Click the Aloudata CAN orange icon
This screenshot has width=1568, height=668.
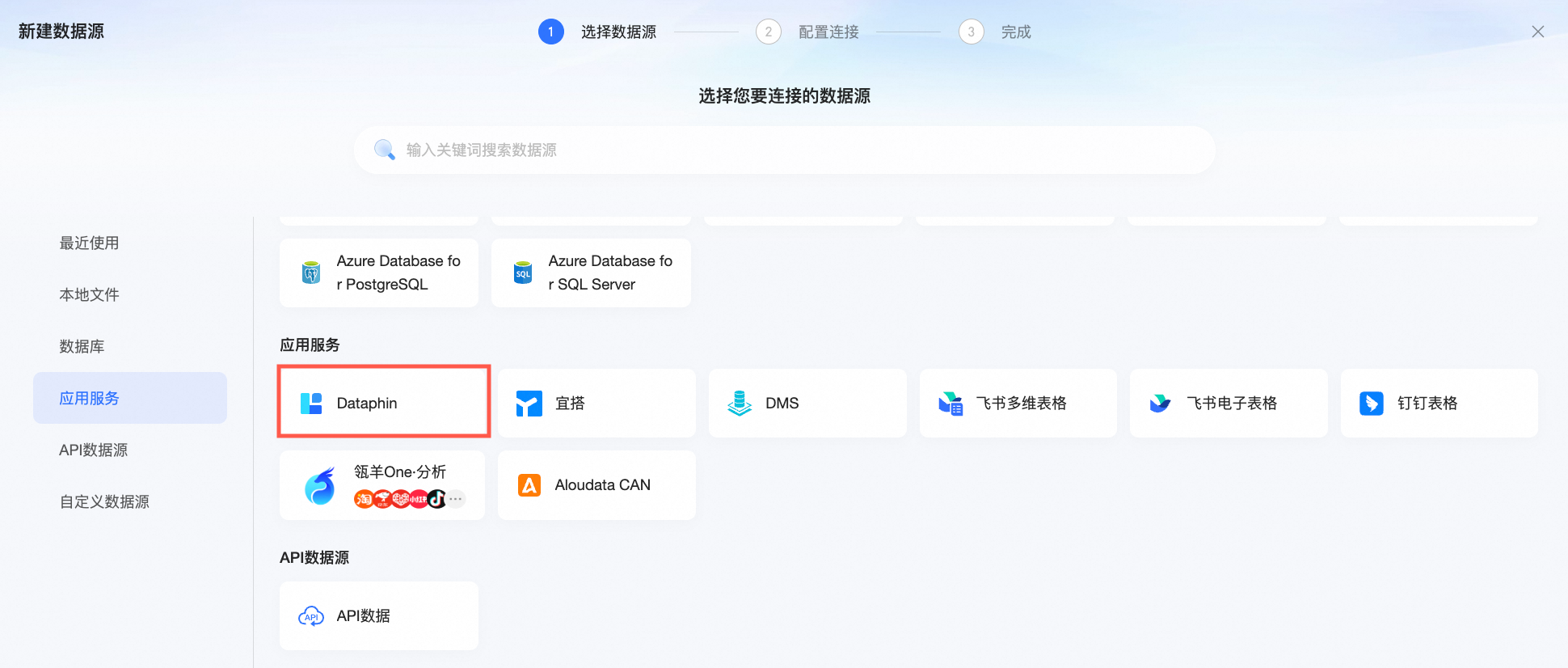[x=529, y=485]
